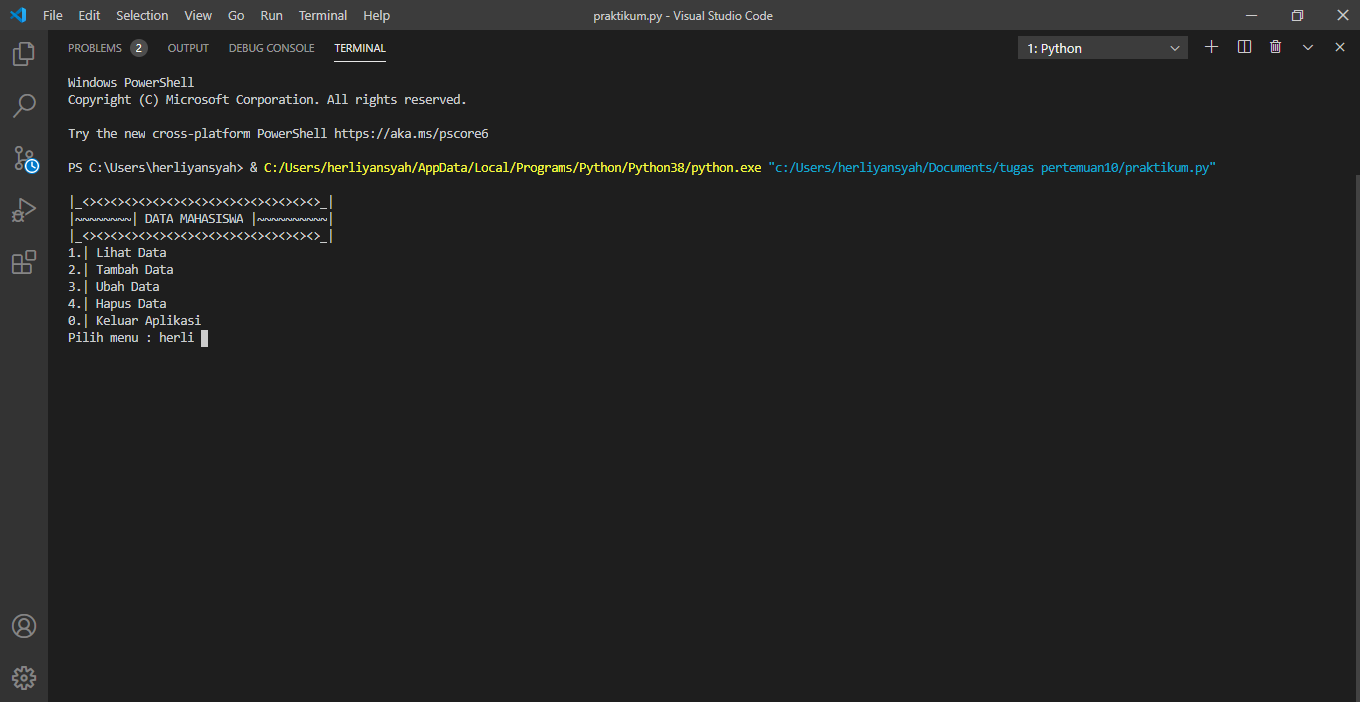Restore down the VS Code window
This screenshot has height=702, width=1360.
(x=1297, y=15)
